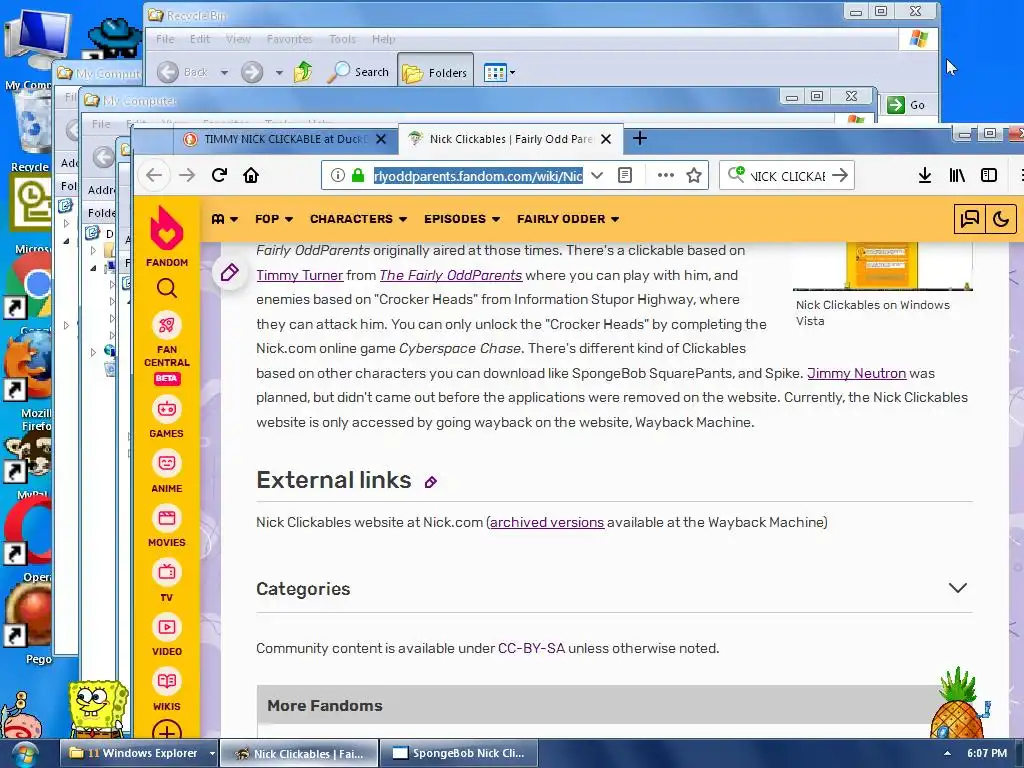Show site information icon in address bar
Viewport: 1024px width, 768px height.
tap(338, 175)
